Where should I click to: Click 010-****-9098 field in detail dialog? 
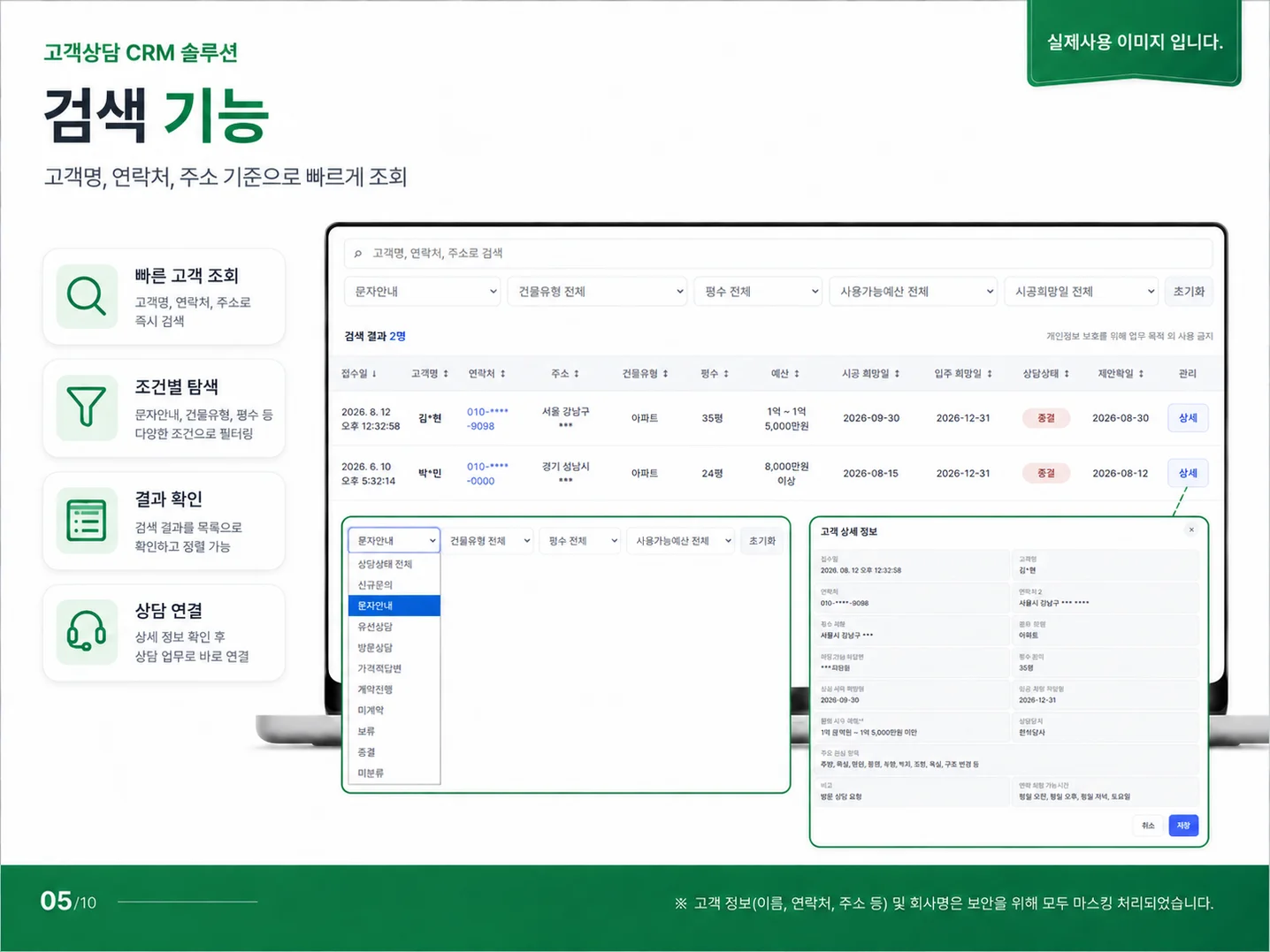pyautogui.click(x=913, y=597)
